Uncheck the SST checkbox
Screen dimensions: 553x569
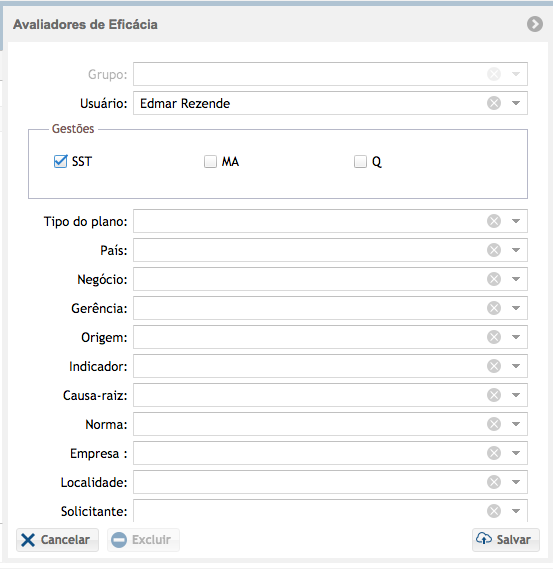(61, 161)
